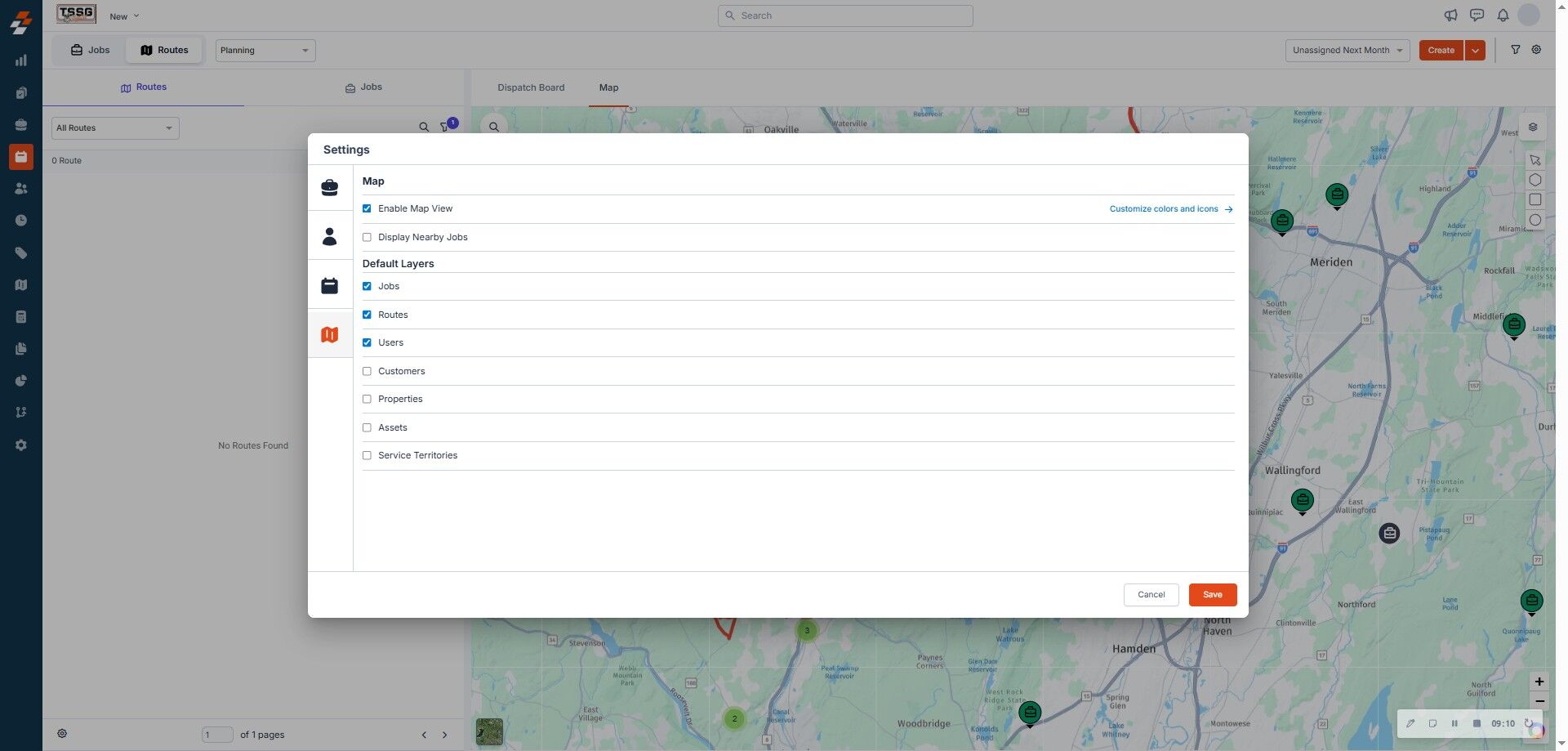Select the Map tab above the map
The image size is (1568, 751).
(608, 87)
